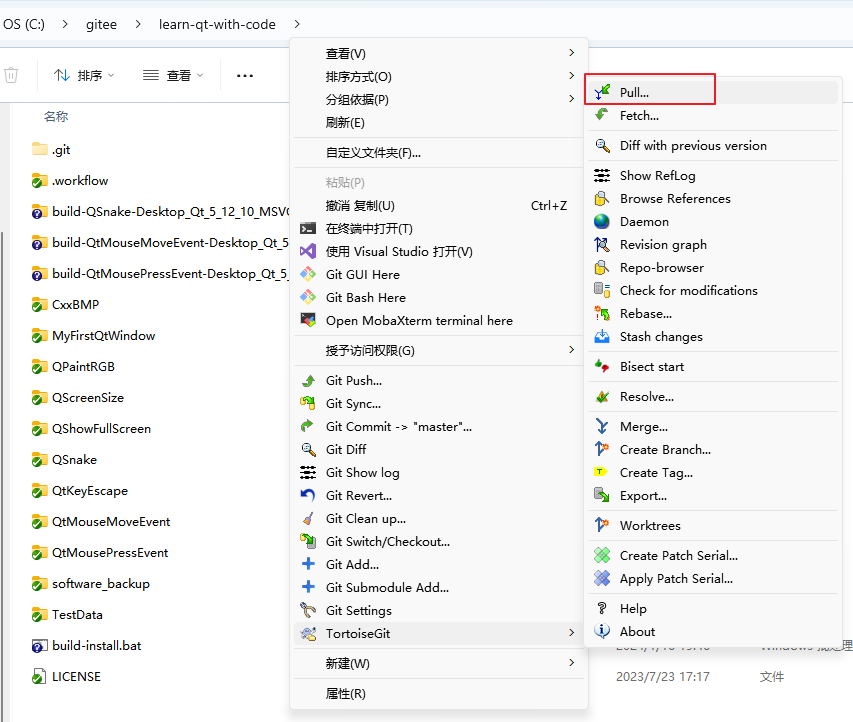Select the QSnake folder
Screen dimensions: 853x722
pos(64,459)
